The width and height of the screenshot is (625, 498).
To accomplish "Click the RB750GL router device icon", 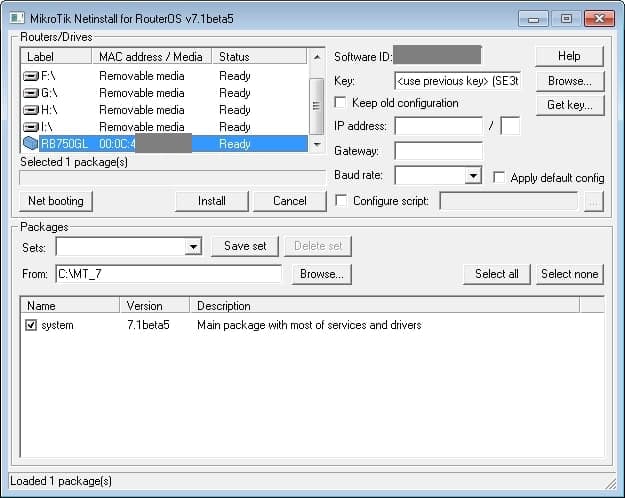I will point(31,143).
